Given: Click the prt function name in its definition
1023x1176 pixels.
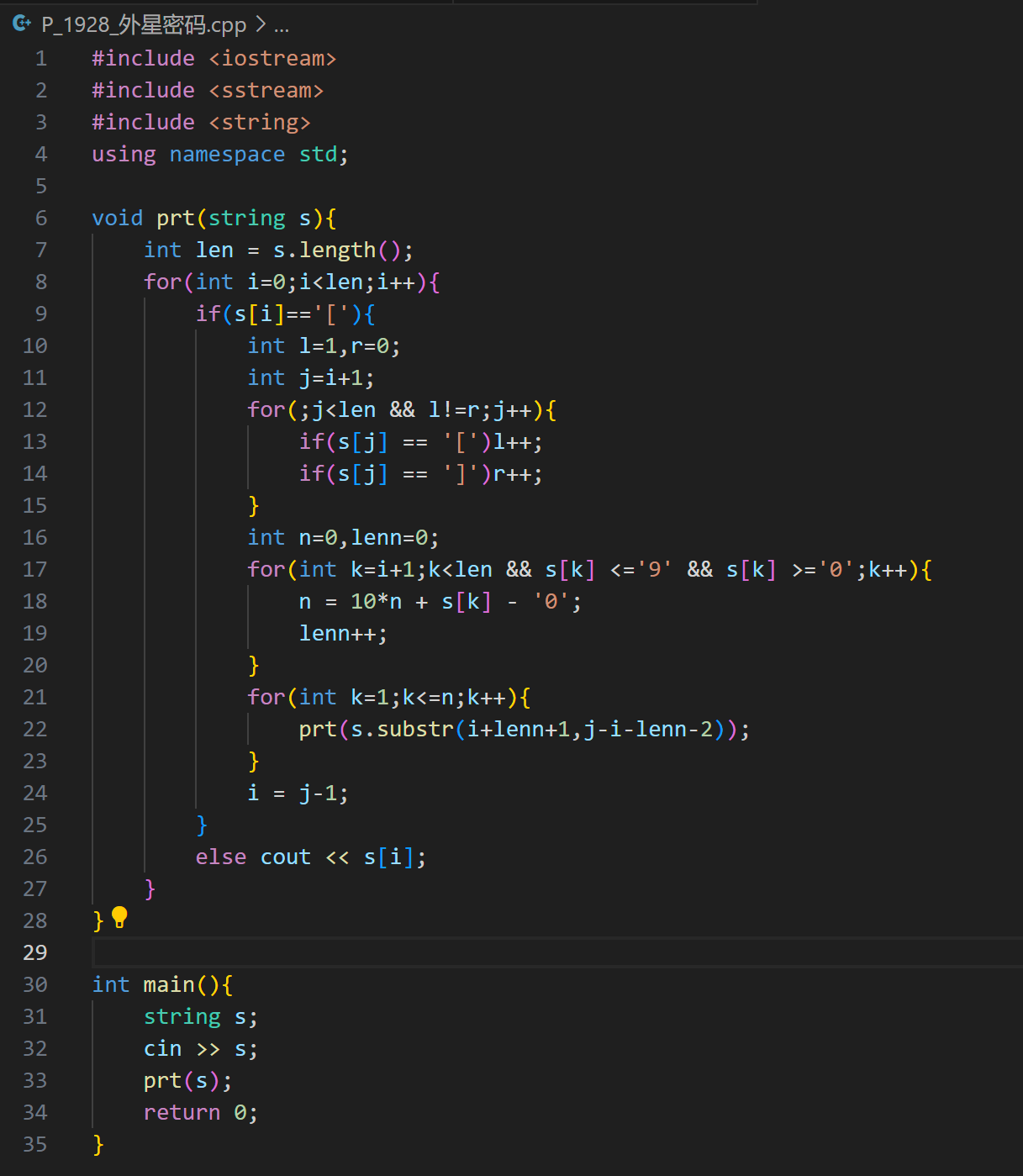Looking at the screenshot, I should 175,219.
